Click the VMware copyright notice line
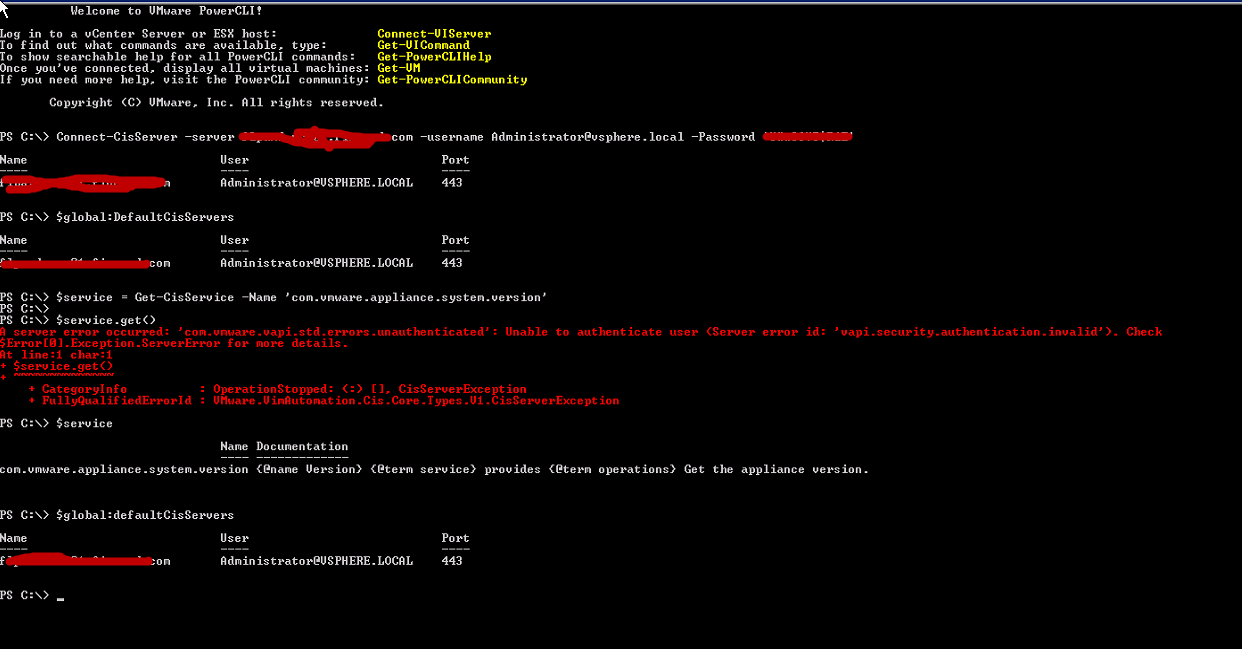This screenshot has height=649, width=1242. click(216, 103)
